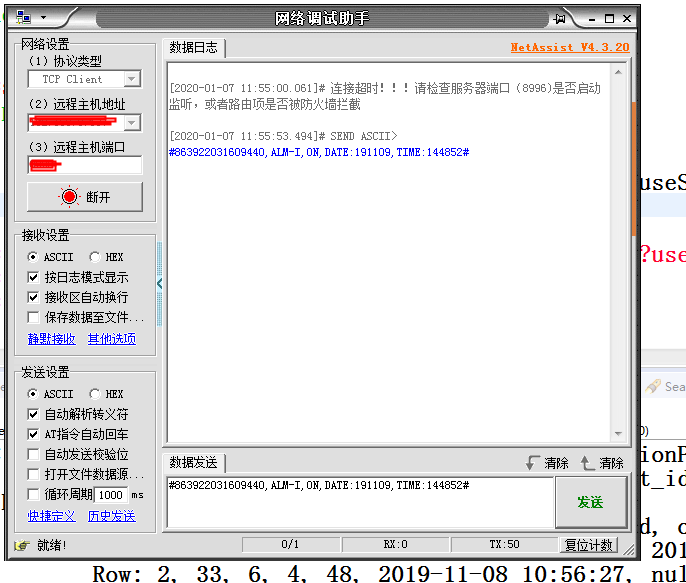Toggle 按日志模式显示 checkbox

33,277
